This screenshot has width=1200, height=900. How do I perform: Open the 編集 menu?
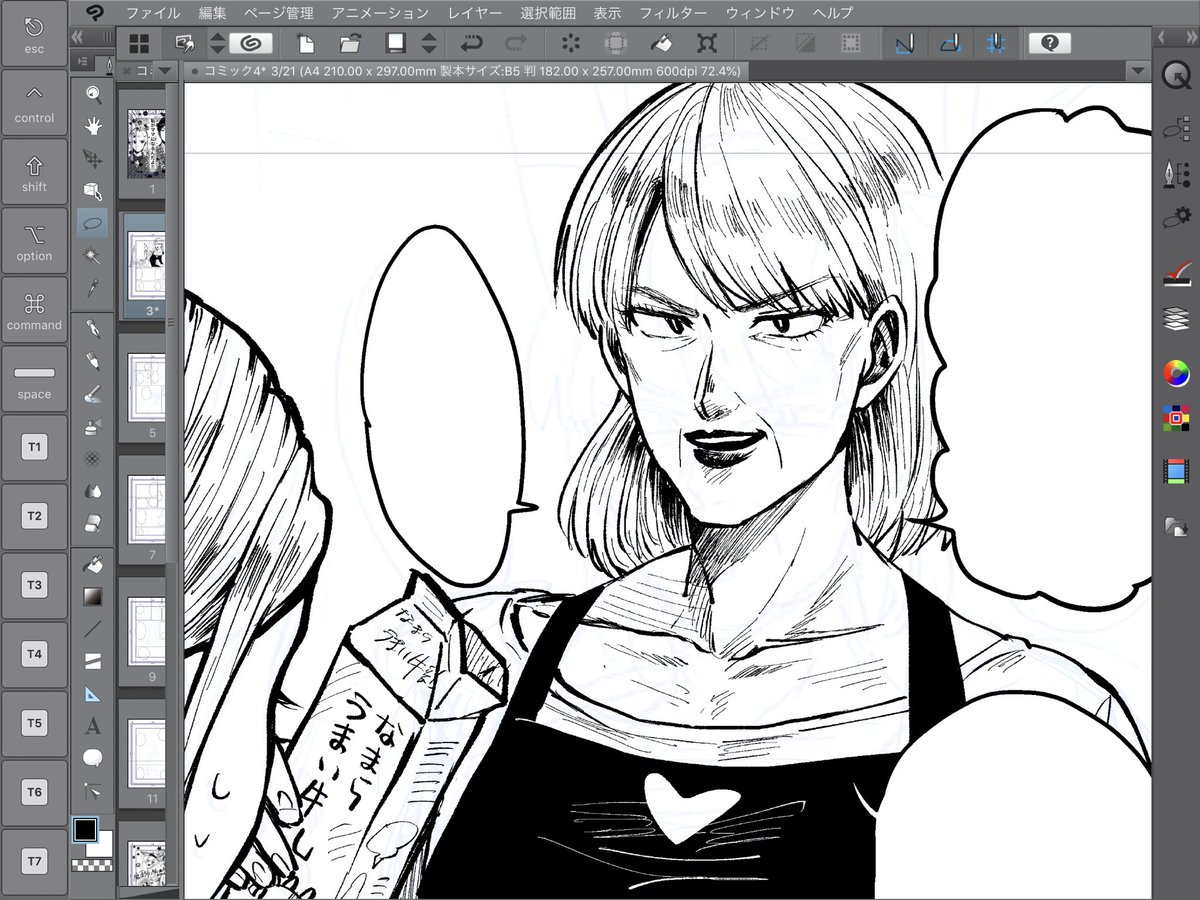(212, 13)
